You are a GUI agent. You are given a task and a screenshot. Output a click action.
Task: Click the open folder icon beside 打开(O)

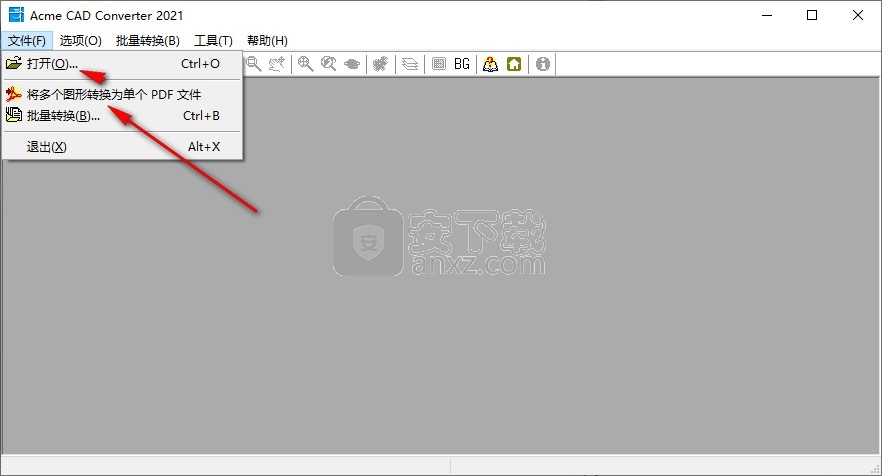click(x=14, y=63)
